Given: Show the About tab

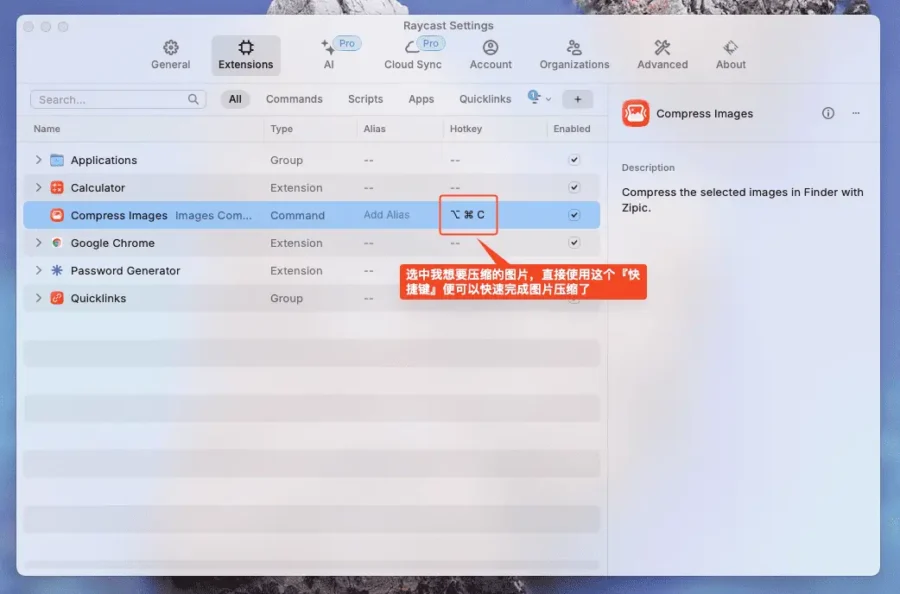Looking at the screenshot, I should (731, 55).
